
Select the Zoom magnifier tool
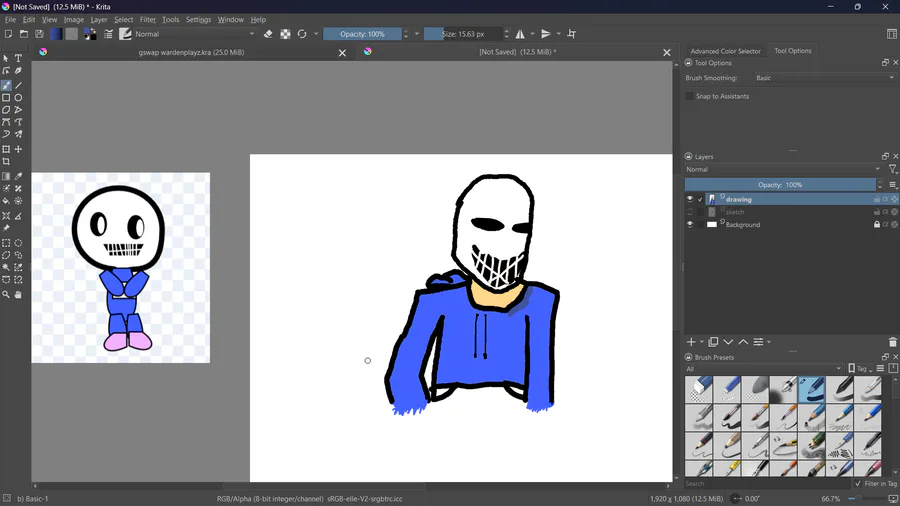tap(6, 294)
